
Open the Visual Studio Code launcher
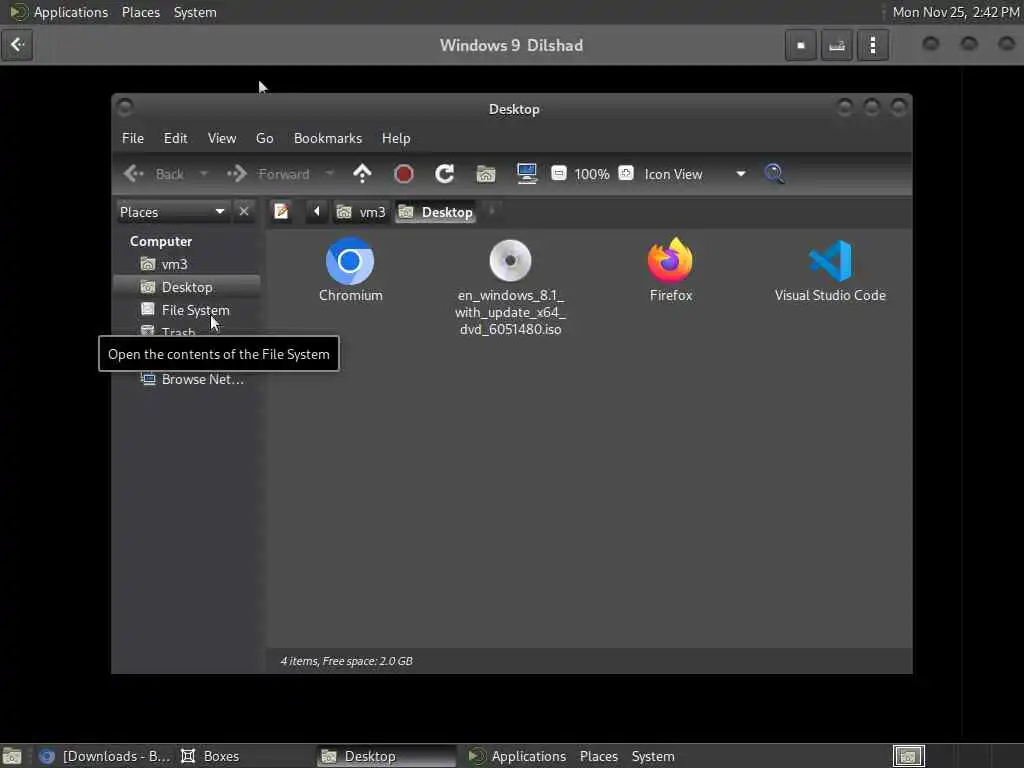coord(830,261)
